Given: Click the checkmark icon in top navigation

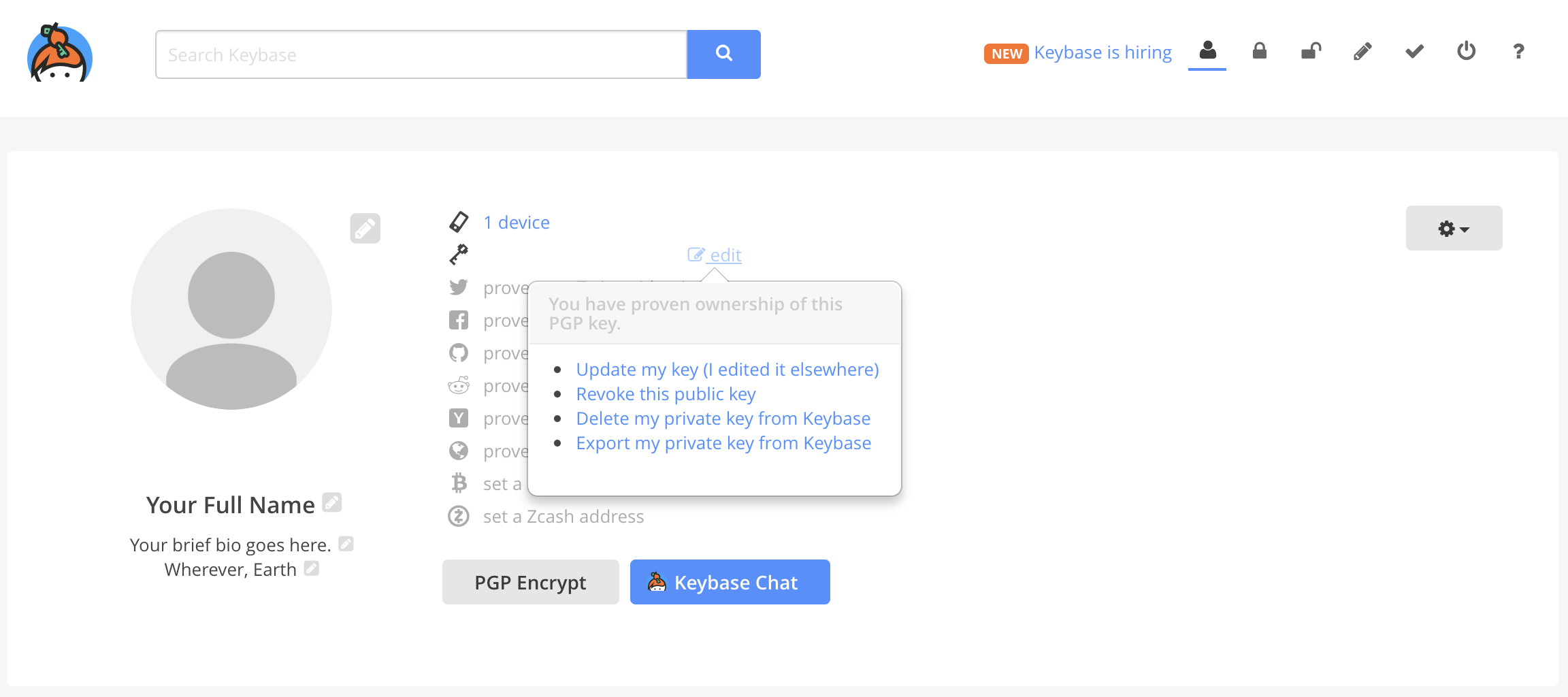Looking at the screenshot, I should click(1414, 50).
